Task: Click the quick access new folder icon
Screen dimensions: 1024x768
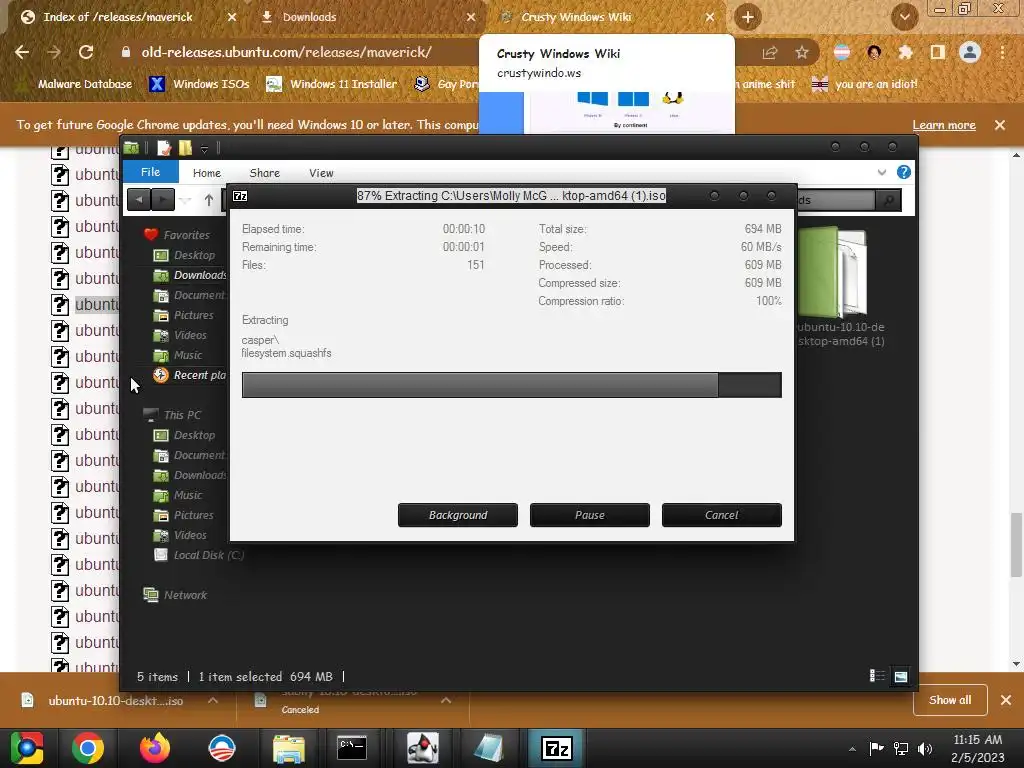Action: click(185, 148)
